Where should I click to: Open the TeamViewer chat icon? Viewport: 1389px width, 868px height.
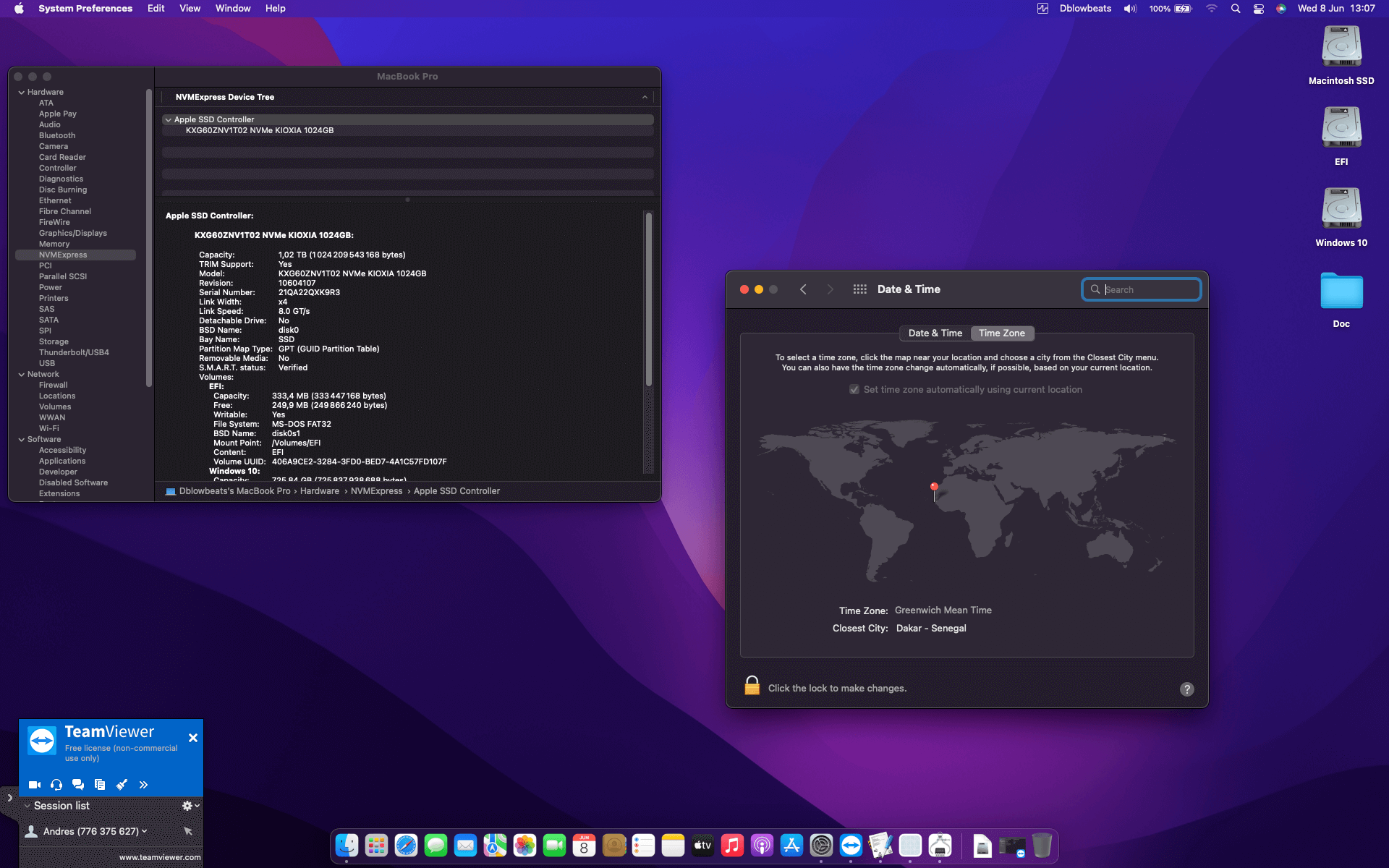[77, 785]
